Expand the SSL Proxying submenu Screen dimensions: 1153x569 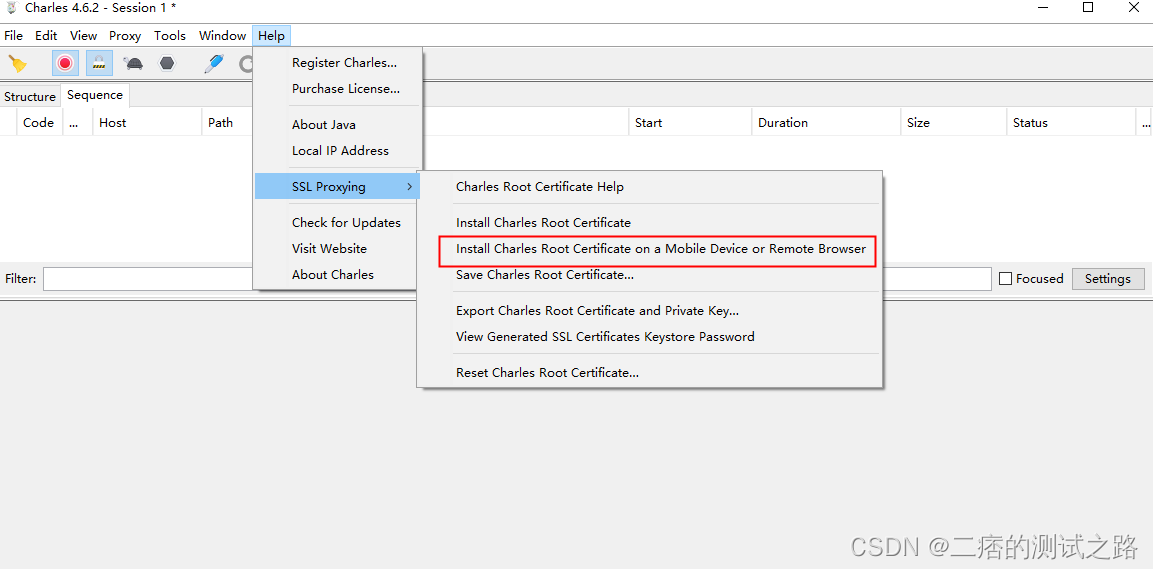(x=338, y=187)
